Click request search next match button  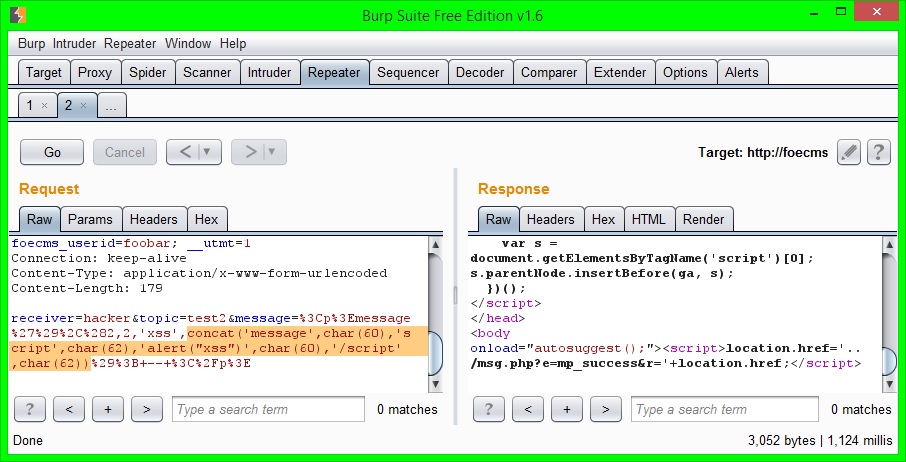click(x=147, y=409)
